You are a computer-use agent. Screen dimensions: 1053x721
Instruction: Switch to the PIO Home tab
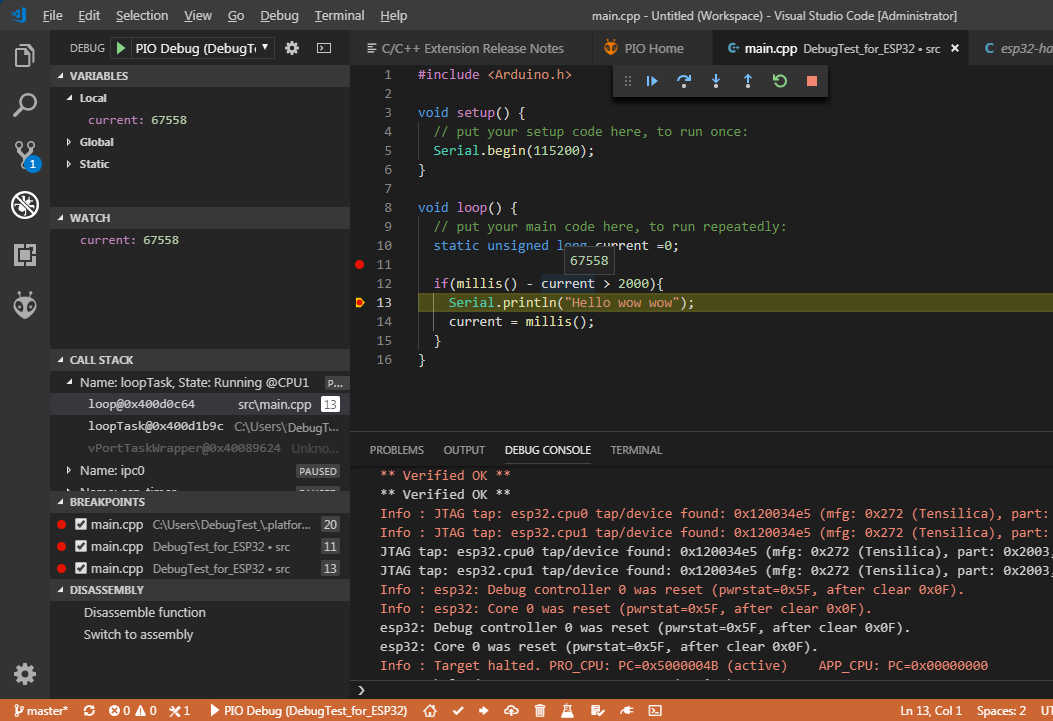(x=644, y=48)
